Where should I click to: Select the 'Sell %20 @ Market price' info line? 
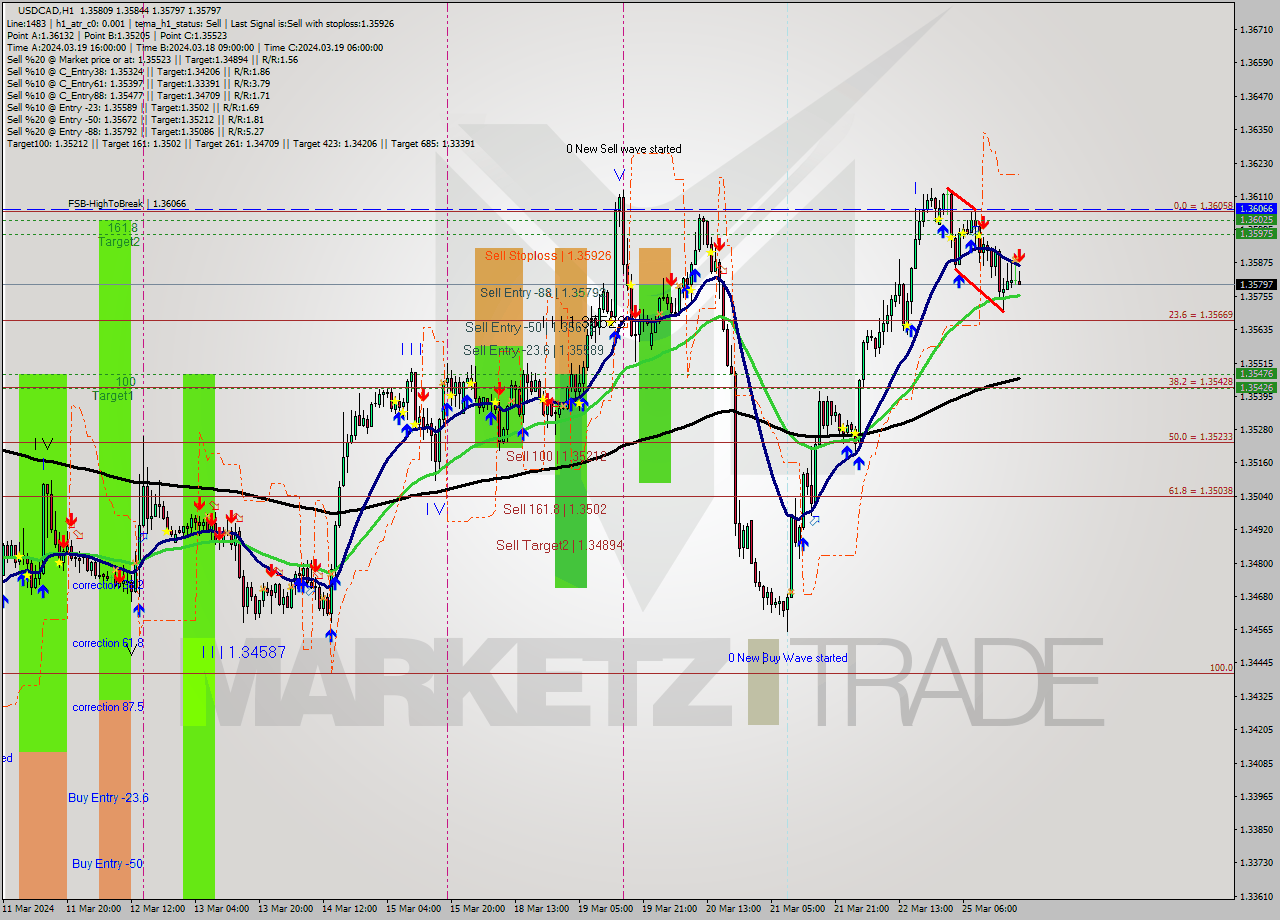point(152,60)
